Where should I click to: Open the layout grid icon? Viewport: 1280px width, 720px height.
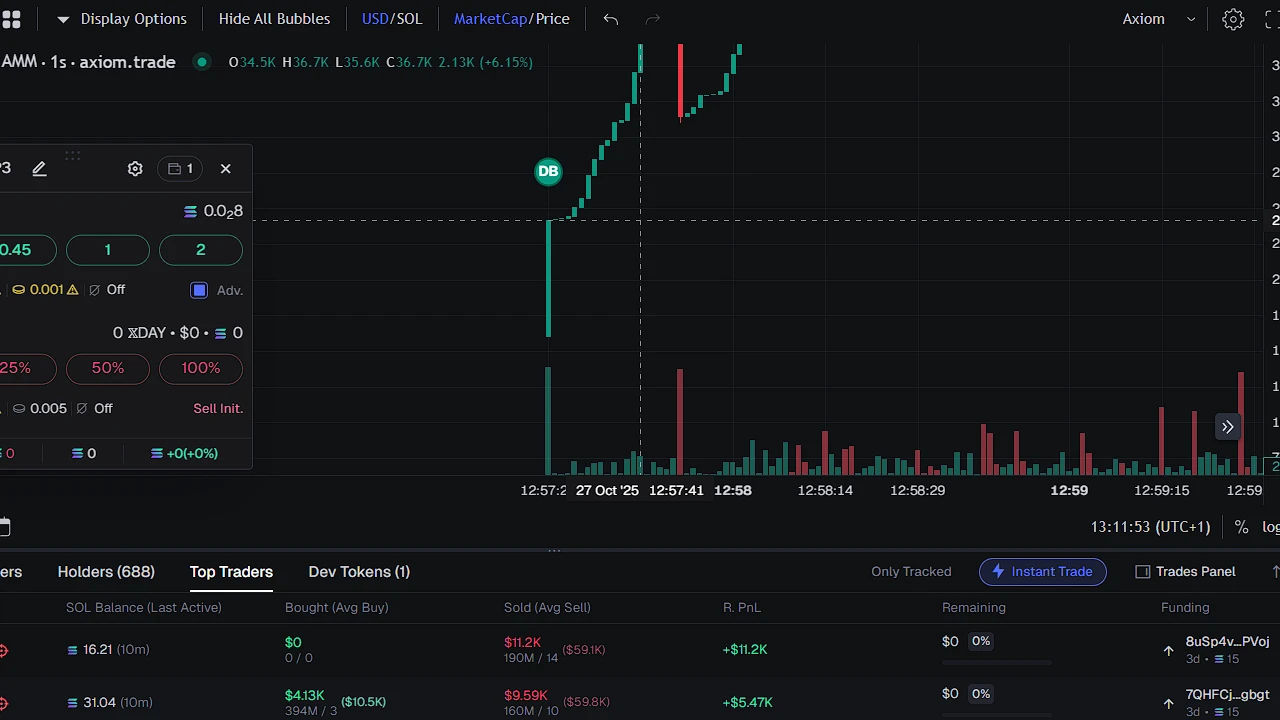11,19
